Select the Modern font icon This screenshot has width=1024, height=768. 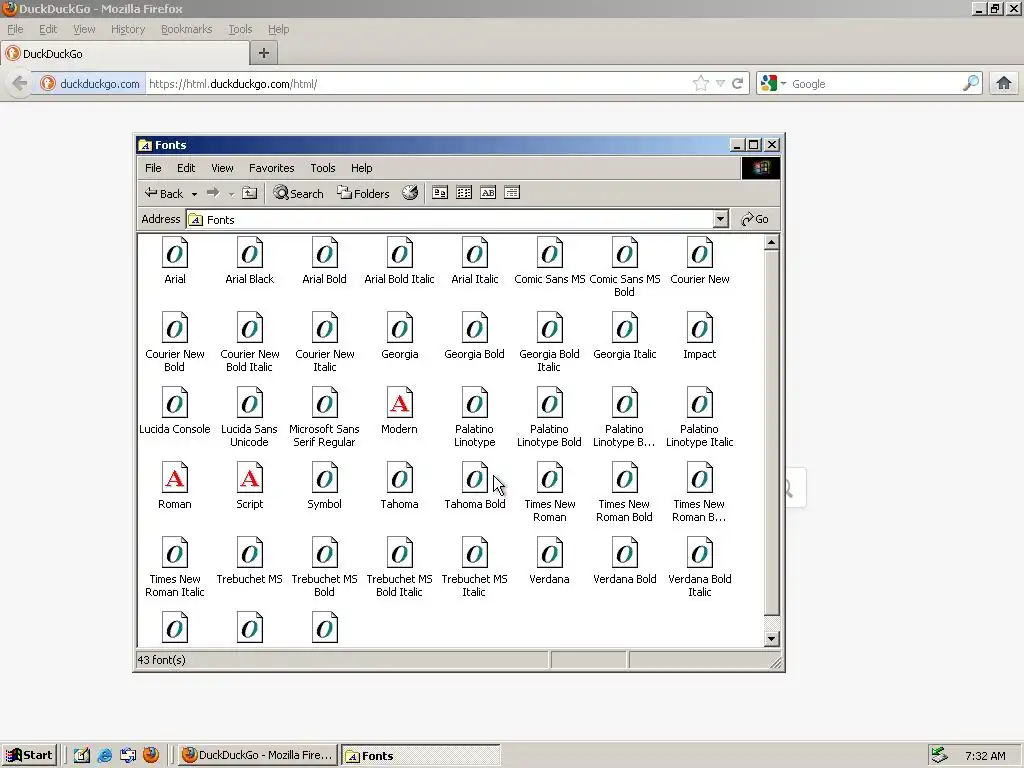(x=400, y=404)
